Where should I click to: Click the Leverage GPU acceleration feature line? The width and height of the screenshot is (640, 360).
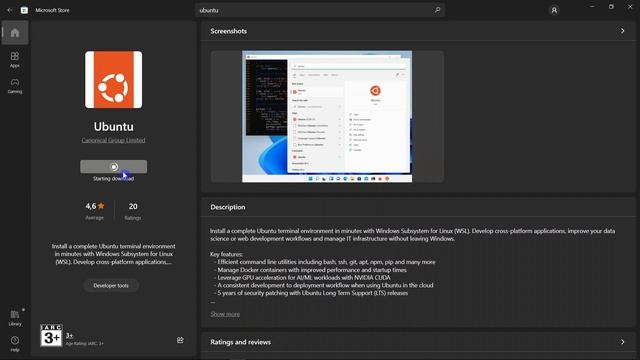pyautogui.click(x=304, y=278)
